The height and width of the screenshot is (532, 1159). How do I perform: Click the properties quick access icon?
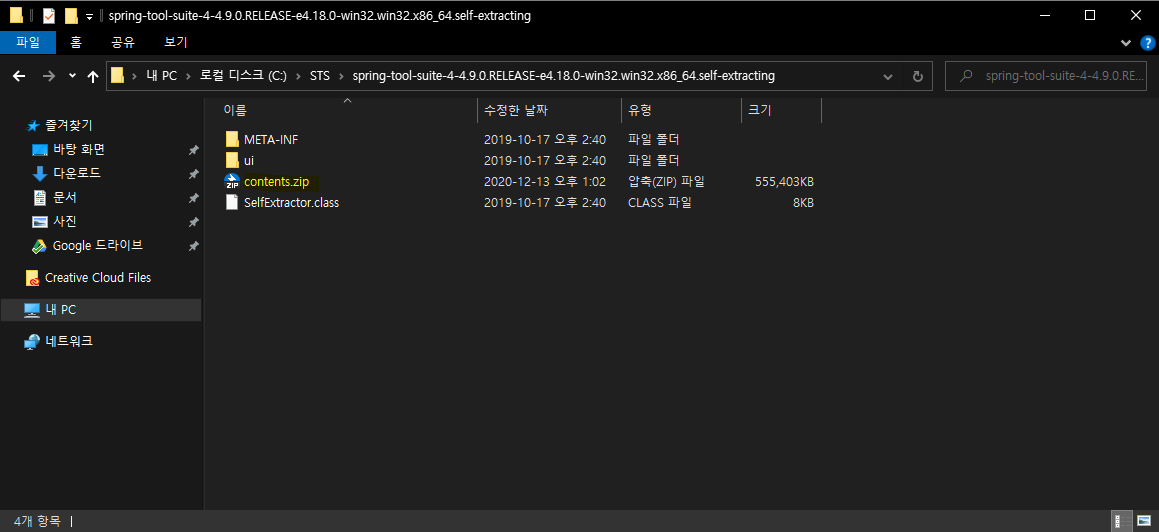(49, 16)
